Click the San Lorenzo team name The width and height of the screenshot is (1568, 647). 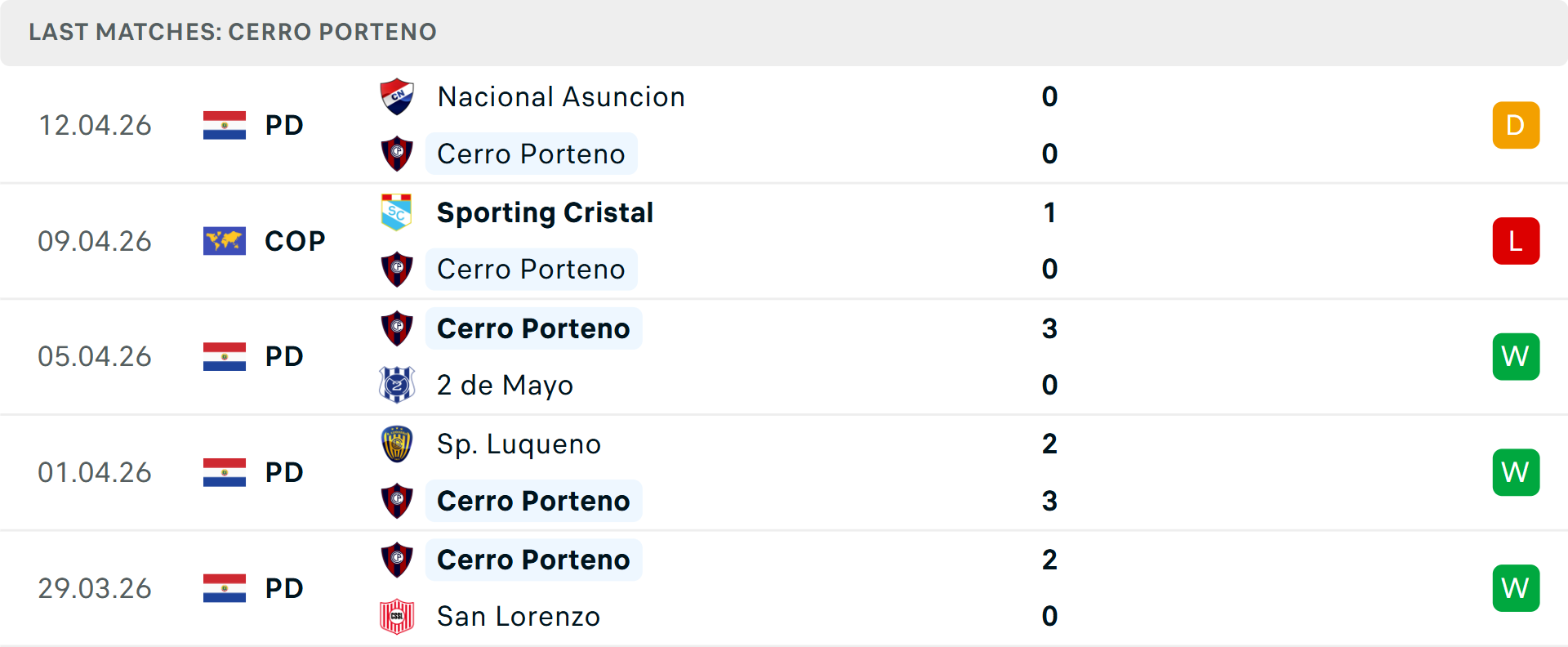519,616
